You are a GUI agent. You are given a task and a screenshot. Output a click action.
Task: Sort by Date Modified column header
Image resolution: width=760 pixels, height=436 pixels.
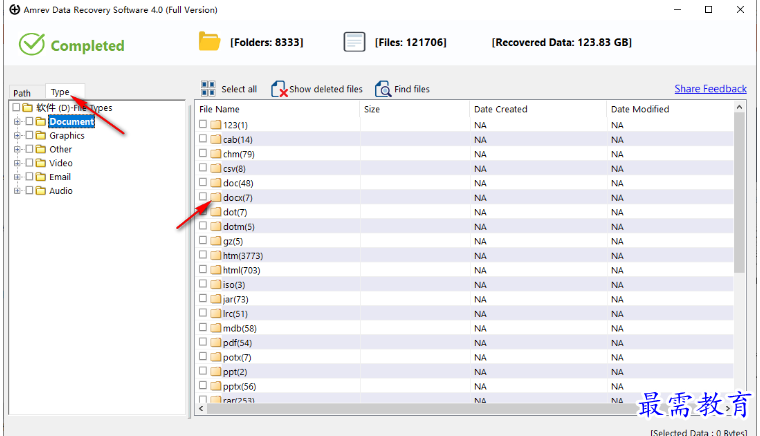670,109
